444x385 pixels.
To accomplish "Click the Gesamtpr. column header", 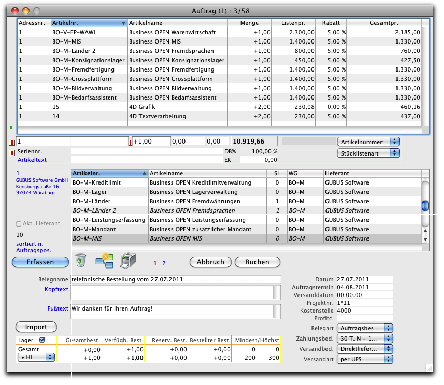I will [x=384, y=23].
